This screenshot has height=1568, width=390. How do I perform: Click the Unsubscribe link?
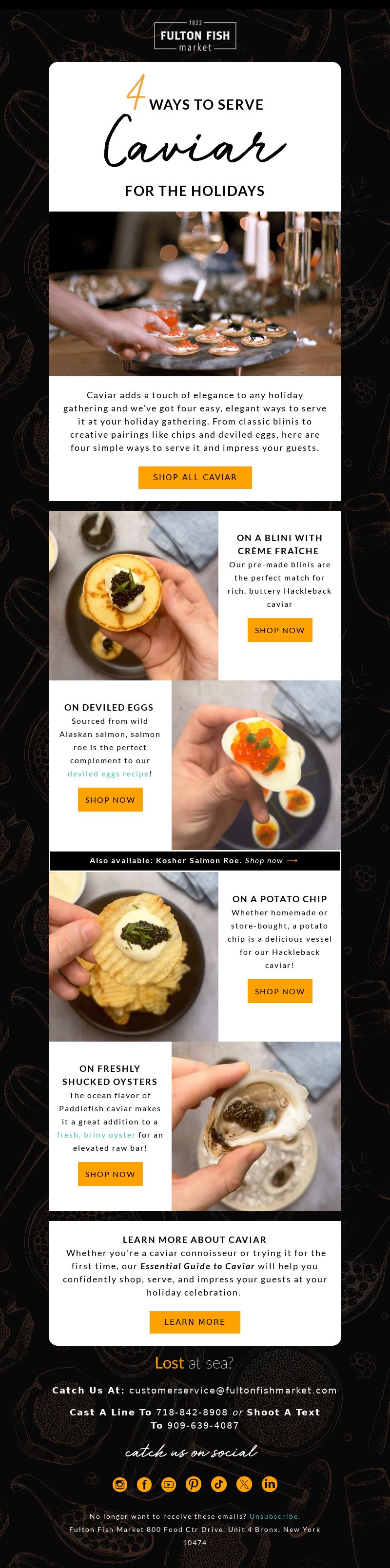(274, 1516)
